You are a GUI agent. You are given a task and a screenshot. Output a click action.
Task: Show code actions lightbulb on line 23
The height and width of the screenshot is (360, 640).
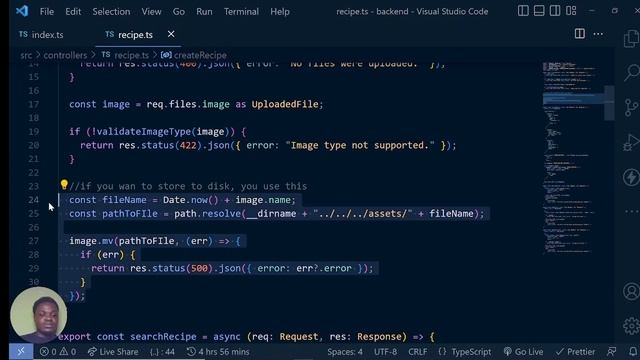pos(64,184)
